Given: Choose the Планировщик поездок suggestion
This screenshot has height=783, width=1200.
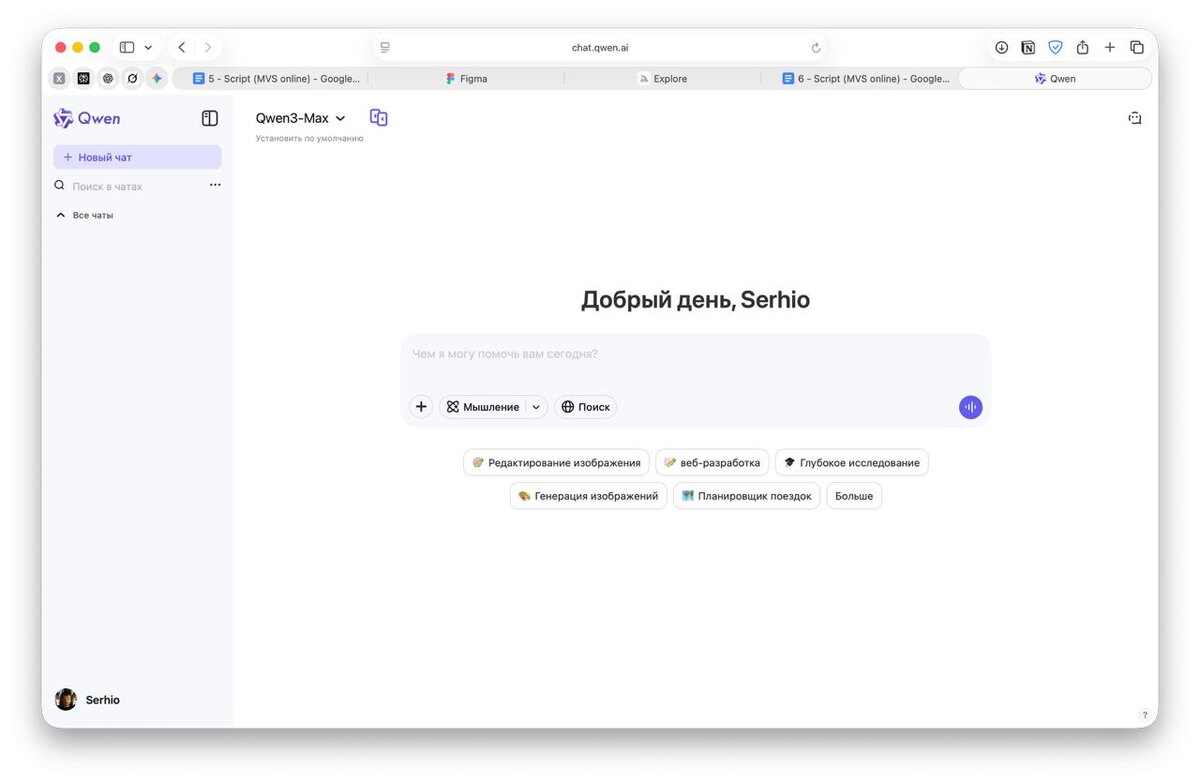Looking at the screenshot, I should click(x=746, y=496).
